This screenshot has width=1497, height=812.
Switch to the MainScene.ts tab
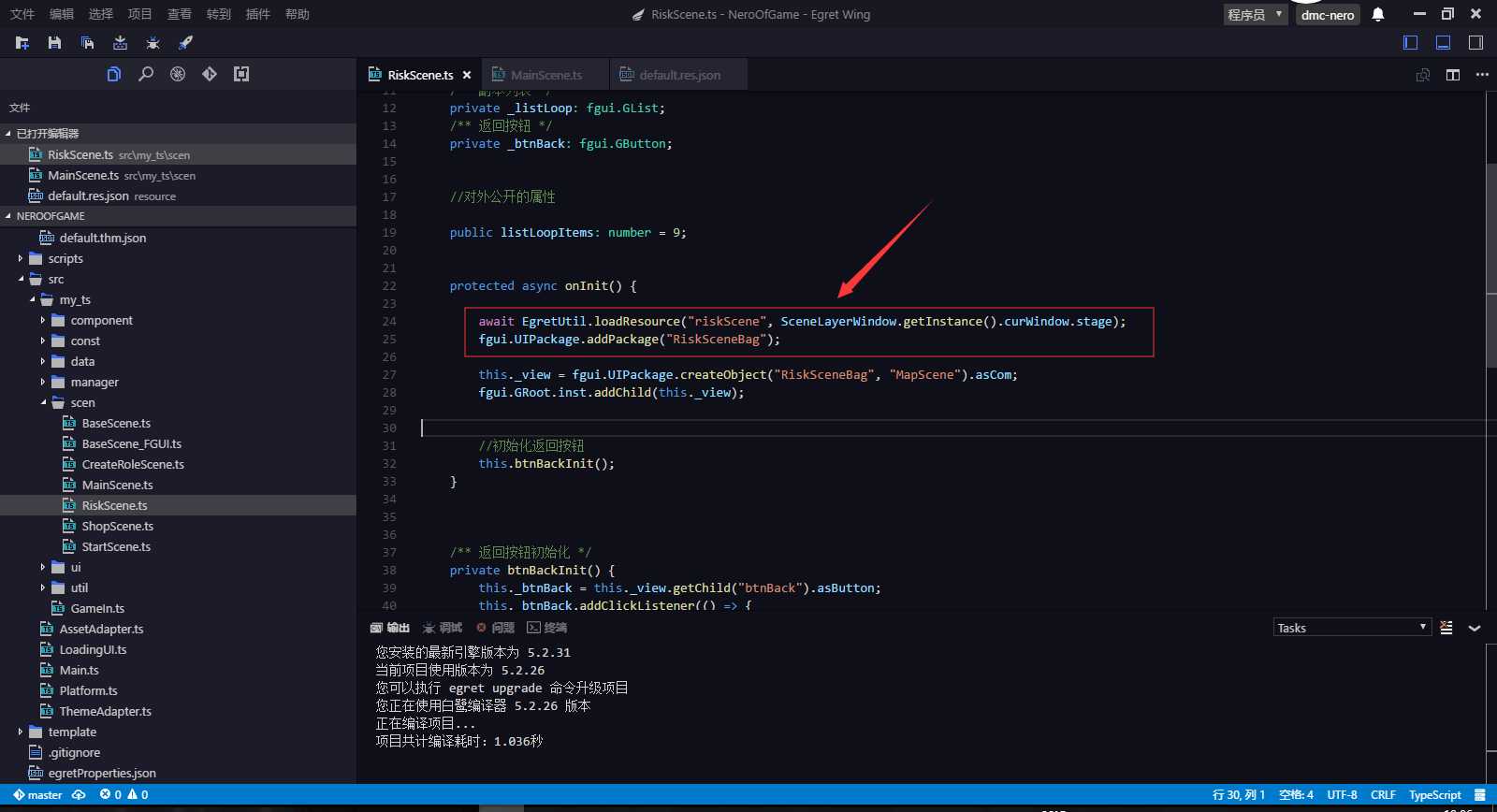[545, 75]
